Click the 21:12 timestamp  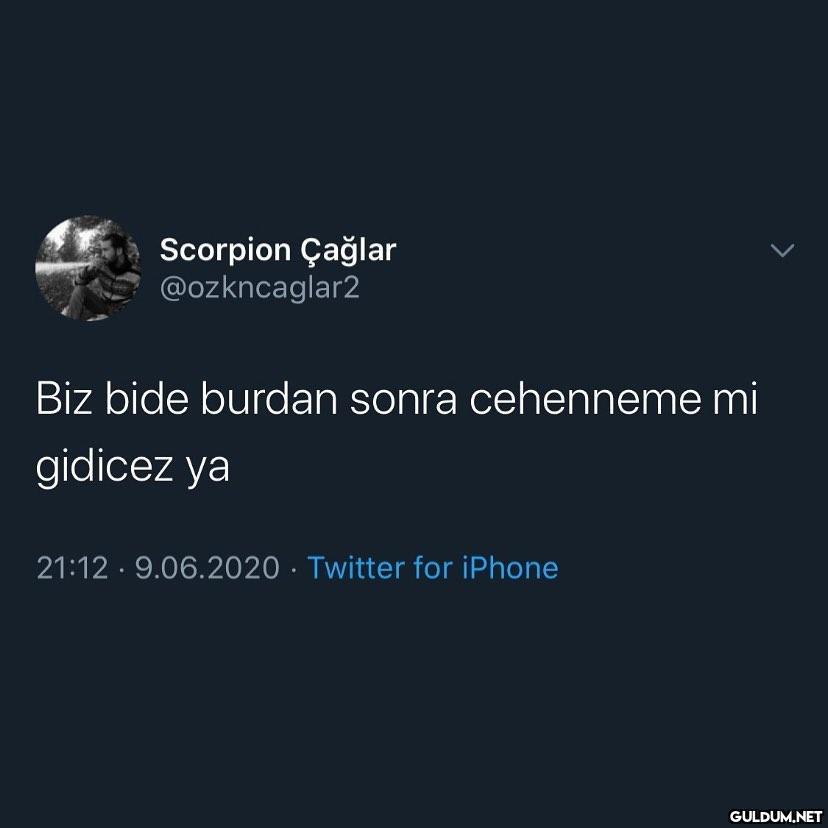(72, 568)
